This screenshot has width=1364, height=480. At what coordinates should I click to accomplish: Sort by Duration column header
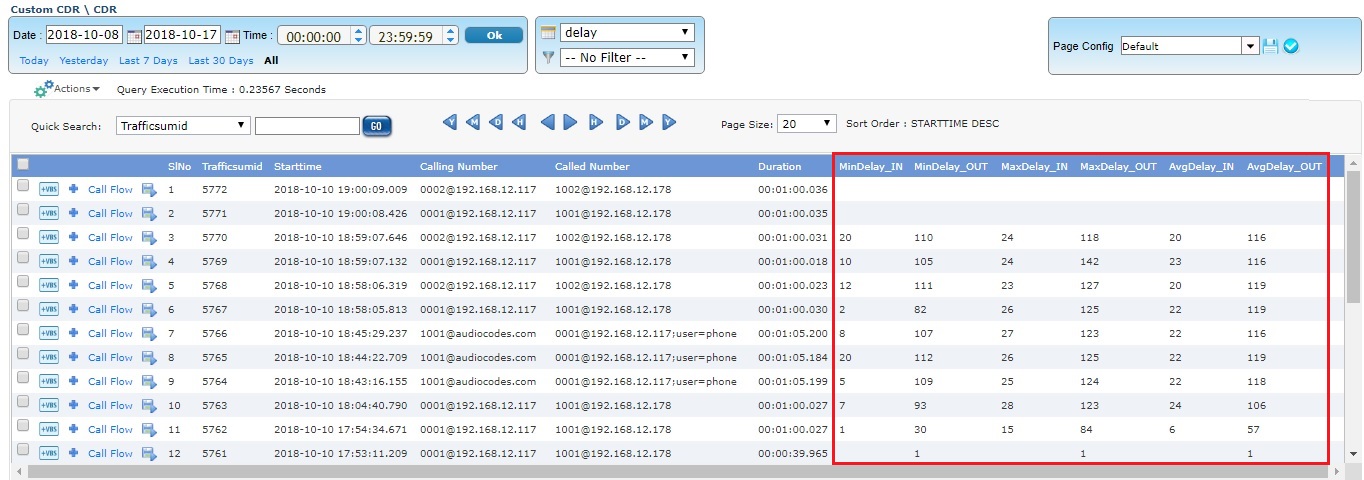tap(780, 166)
